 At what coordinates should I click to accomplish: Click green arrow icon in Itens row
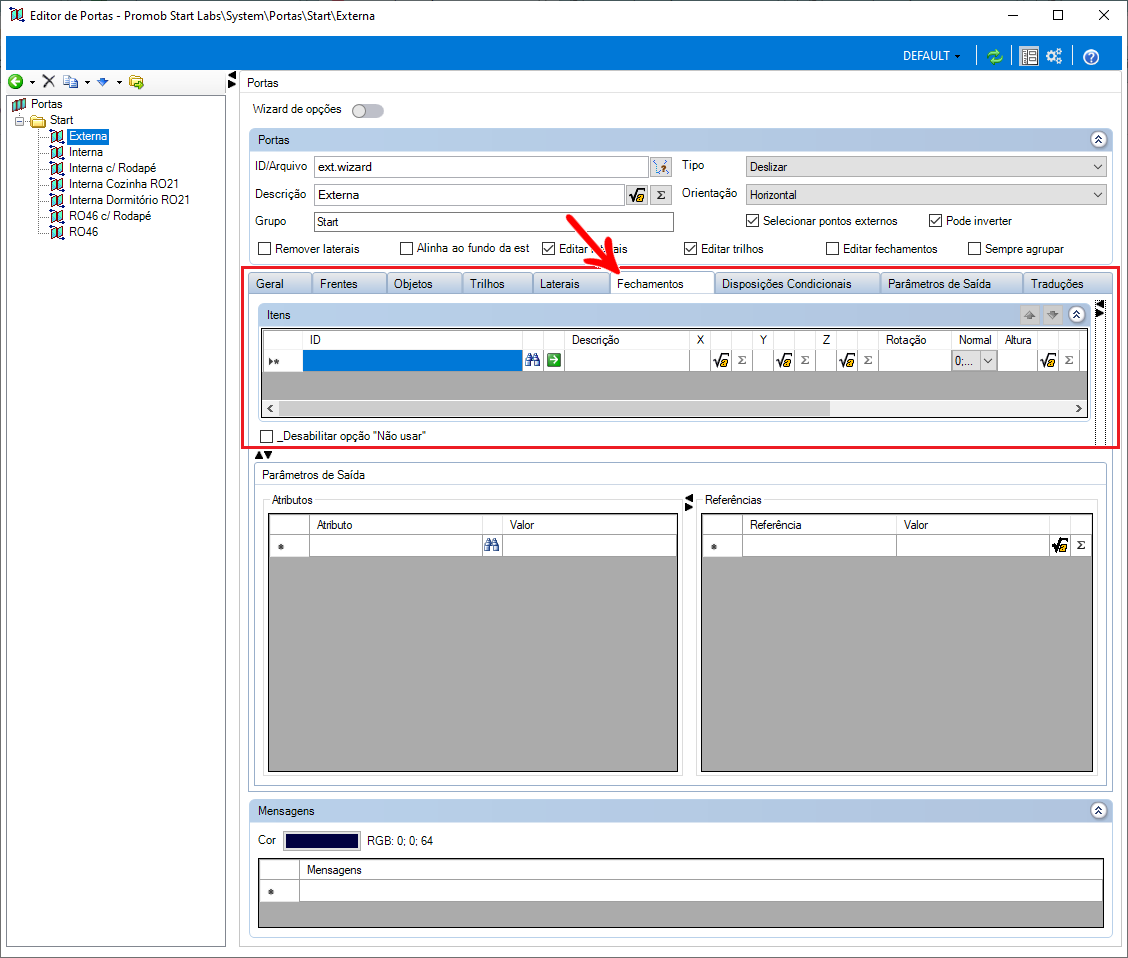coord(554,360)
